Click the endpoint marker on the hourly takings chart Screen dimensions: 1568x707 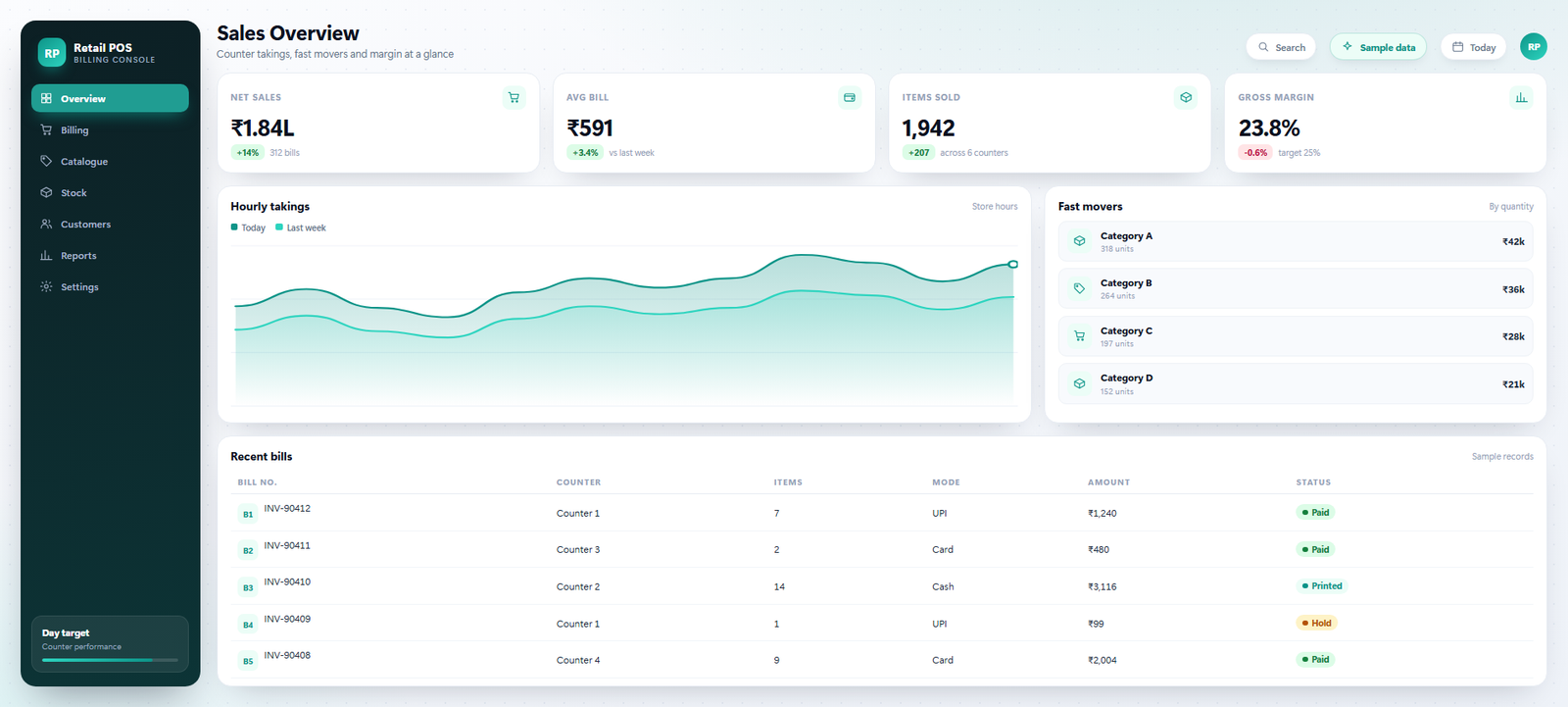pyautogui.click(x=1013, y=264)
